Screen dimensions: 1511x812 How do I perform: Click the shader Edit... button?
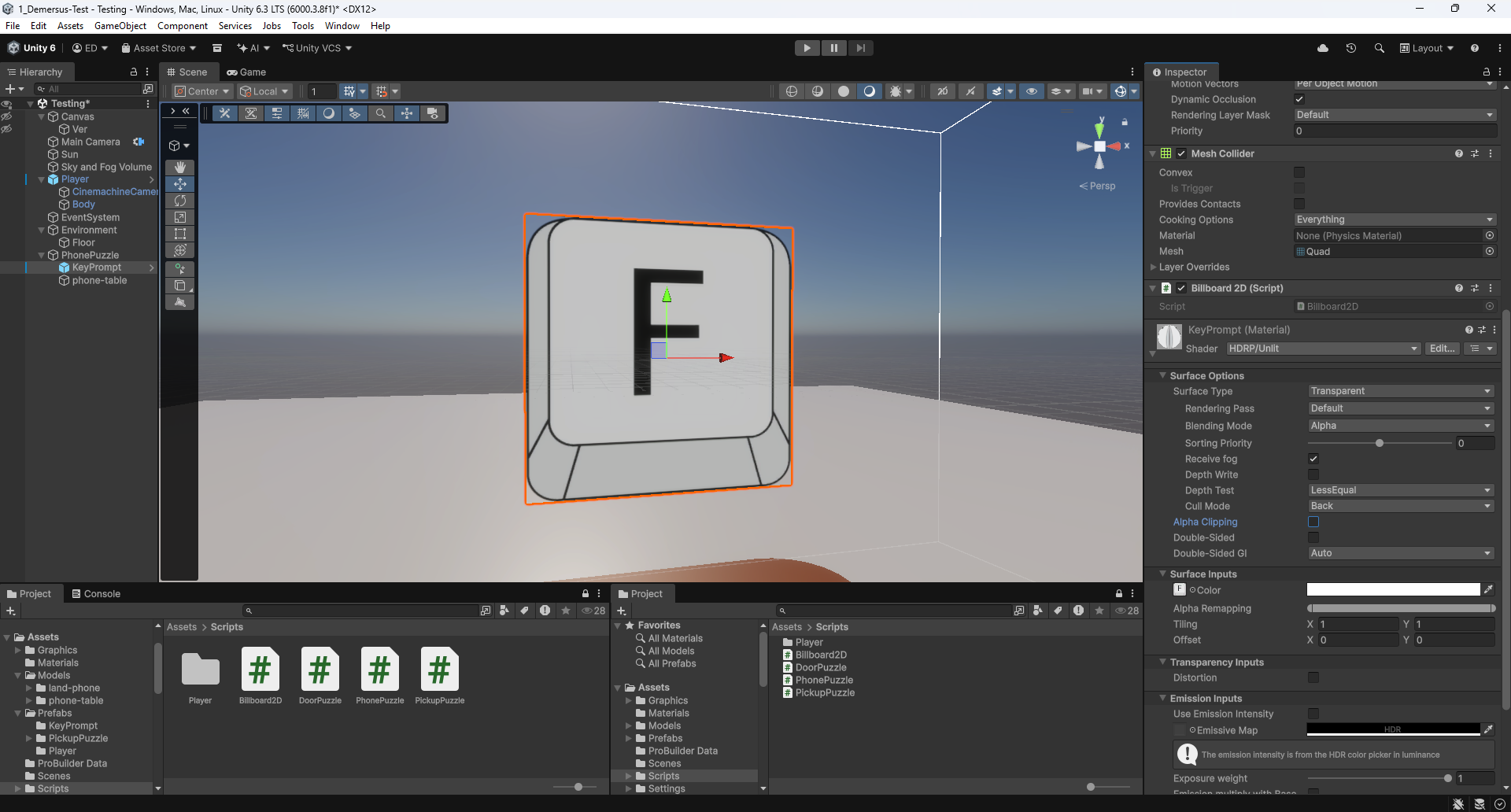tap(1442, 349)
